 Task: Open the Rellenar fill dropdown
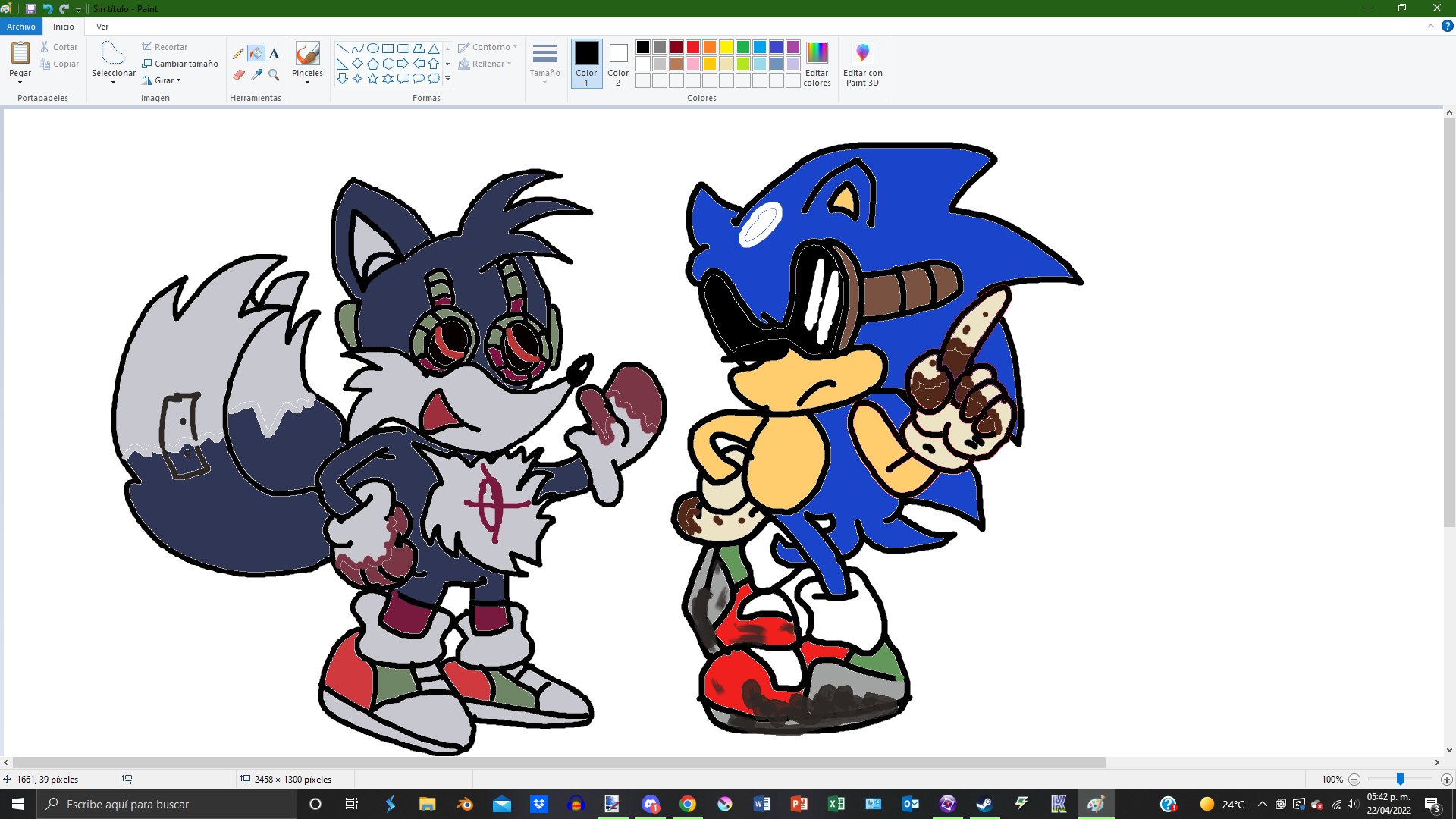(485, 64)
